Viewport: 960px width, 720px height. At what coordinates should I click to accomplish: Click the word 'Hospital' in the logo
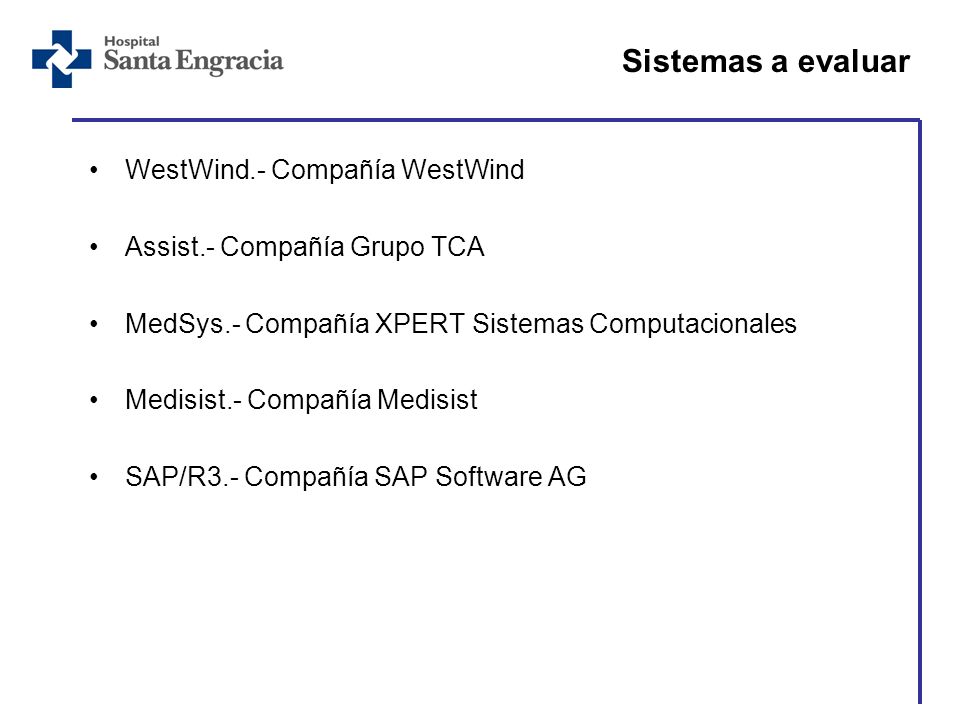point(132,42)
